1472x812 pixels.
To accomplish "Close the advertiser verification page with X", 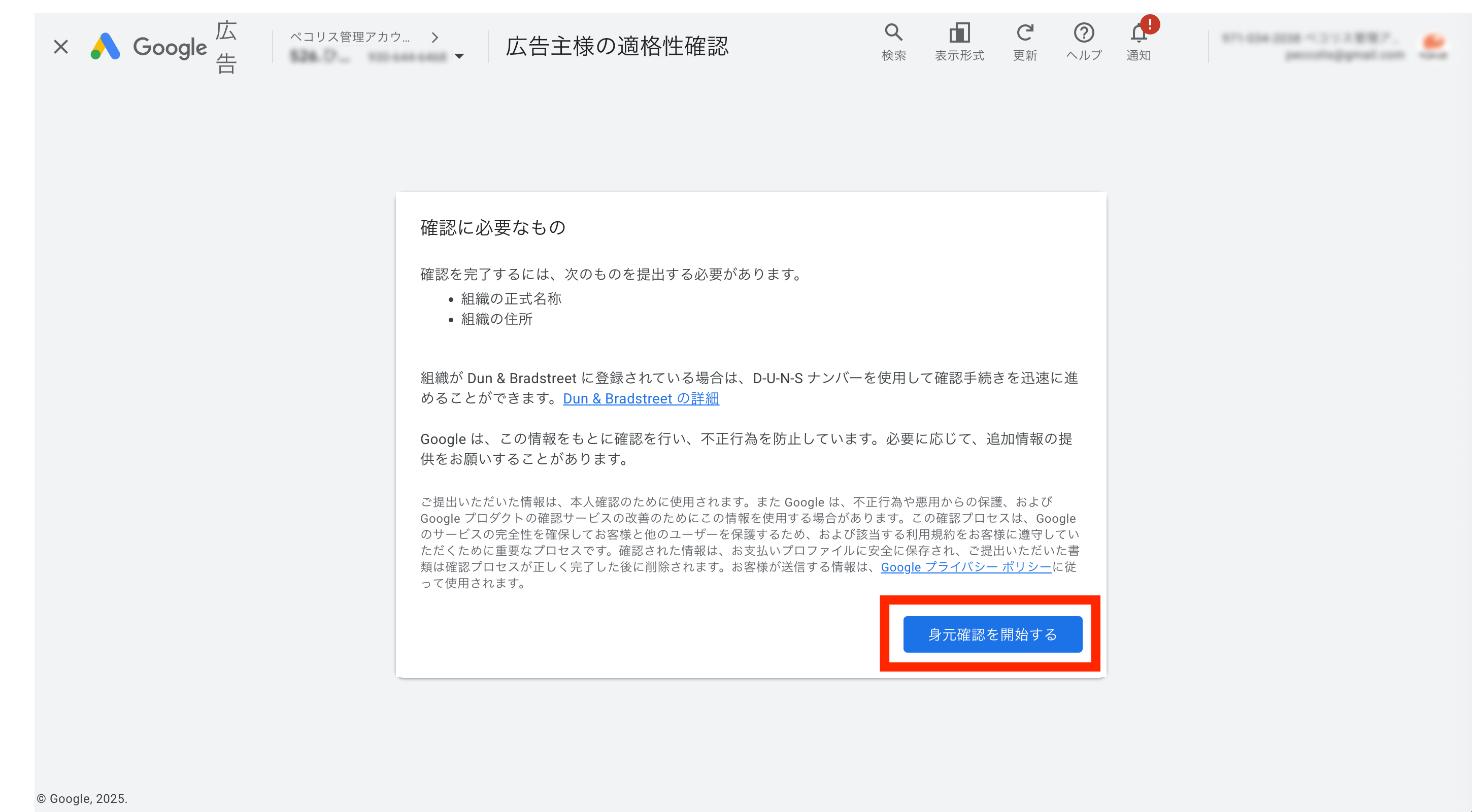I will [x=60, y=47].
